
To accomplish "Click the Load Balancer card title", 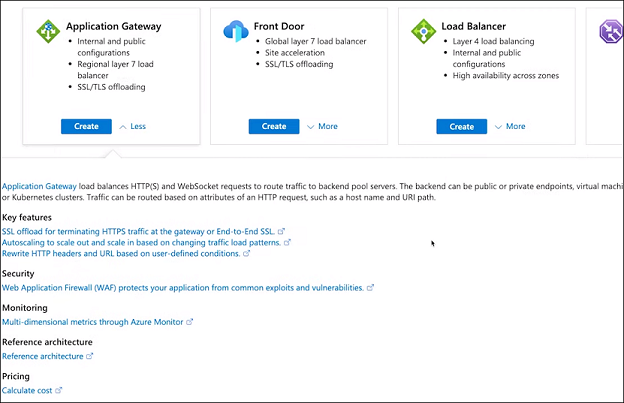I will click(474, 26).
